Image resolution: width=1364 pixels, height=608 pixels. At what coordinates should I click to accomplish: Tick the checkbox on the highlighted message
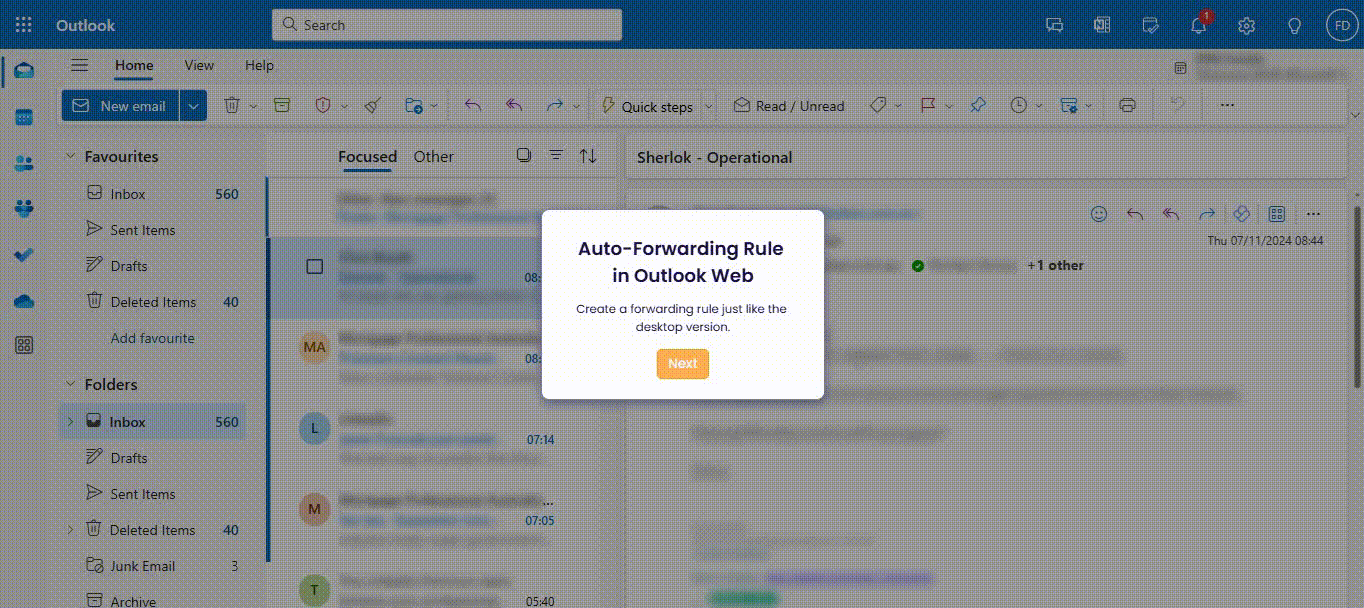pos(314,266)
